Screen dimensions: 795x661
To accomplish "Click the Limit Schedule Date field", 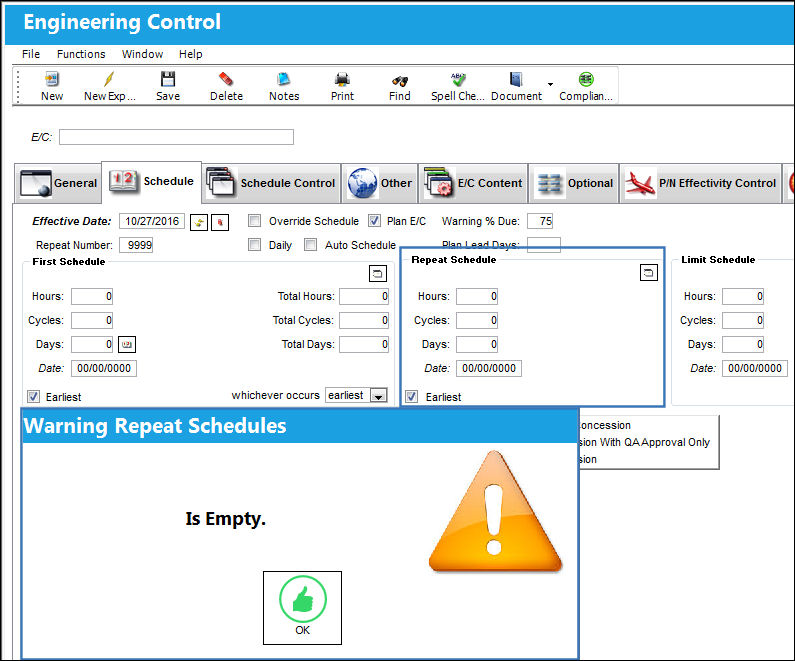I will 755,369.
